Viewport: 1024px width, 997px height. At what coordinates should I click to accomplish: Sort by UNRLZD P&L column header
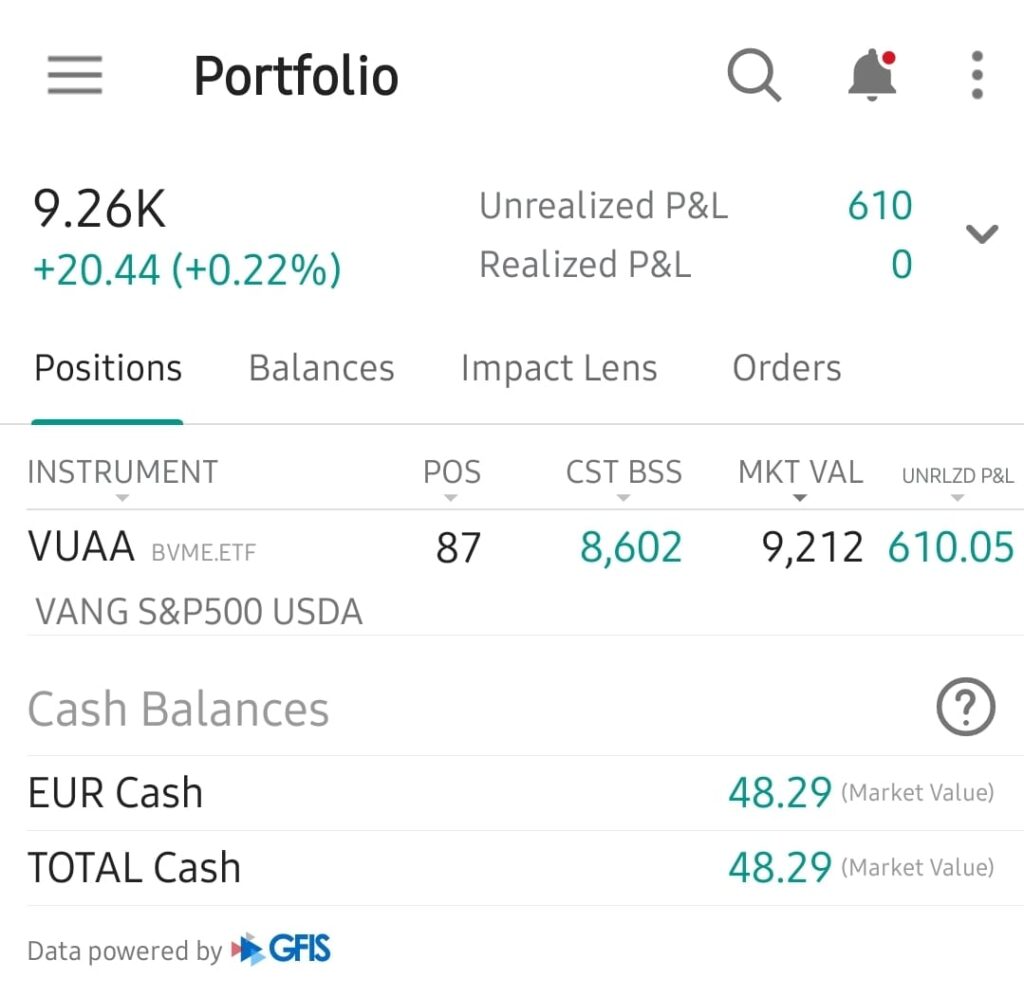coord(957,476)
